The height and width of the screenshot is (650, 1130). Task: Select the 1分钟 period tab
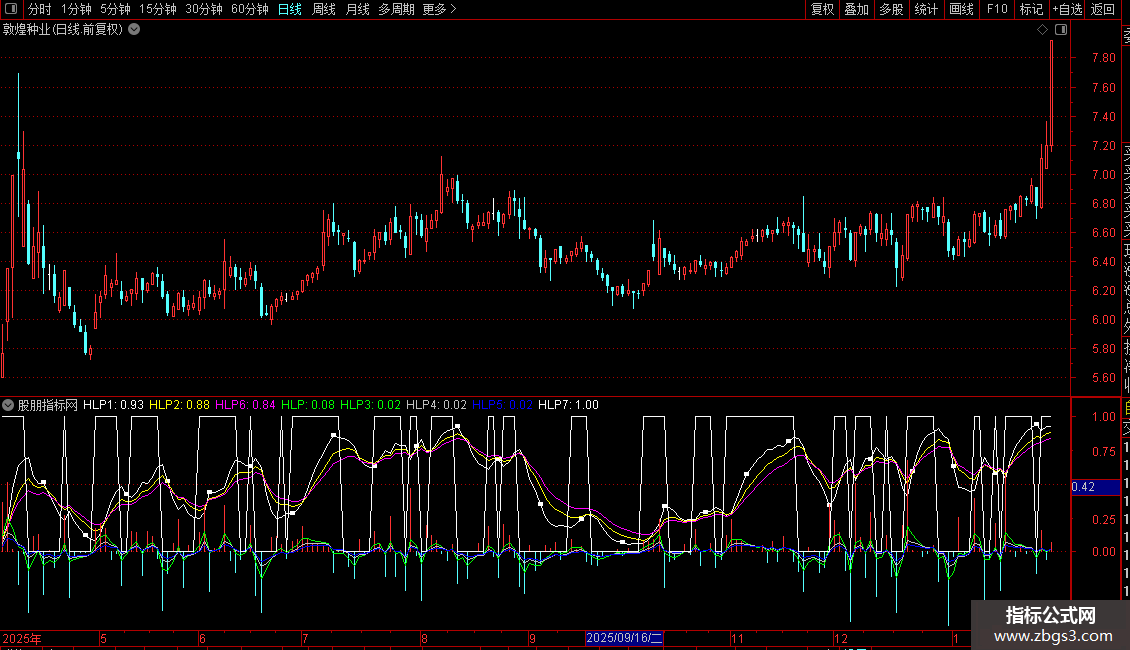tap(76, 9)
